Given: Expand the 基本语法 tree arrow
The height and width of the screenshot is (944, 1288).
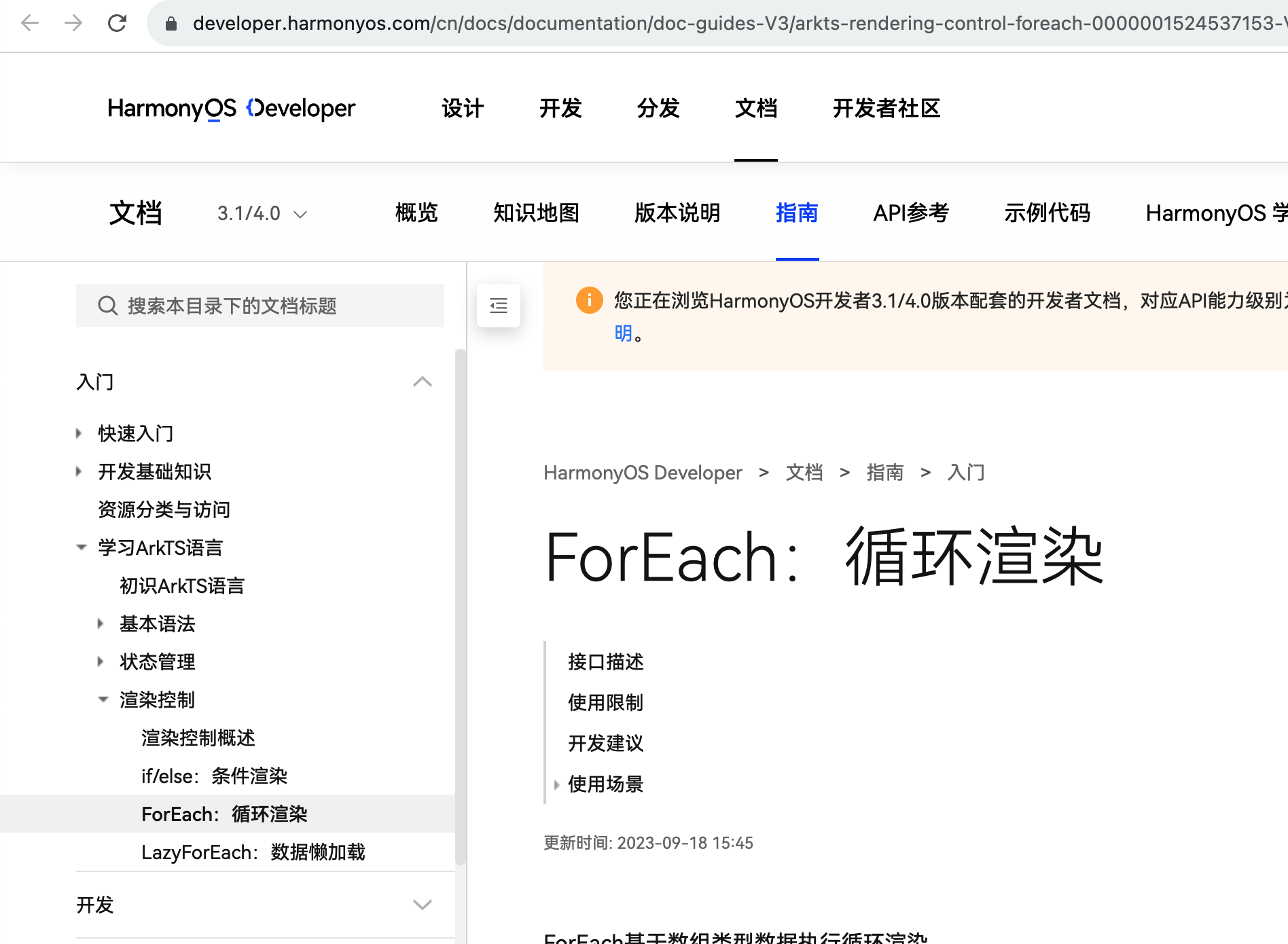Looking at the screenshot, I should [x=101, y=623].
